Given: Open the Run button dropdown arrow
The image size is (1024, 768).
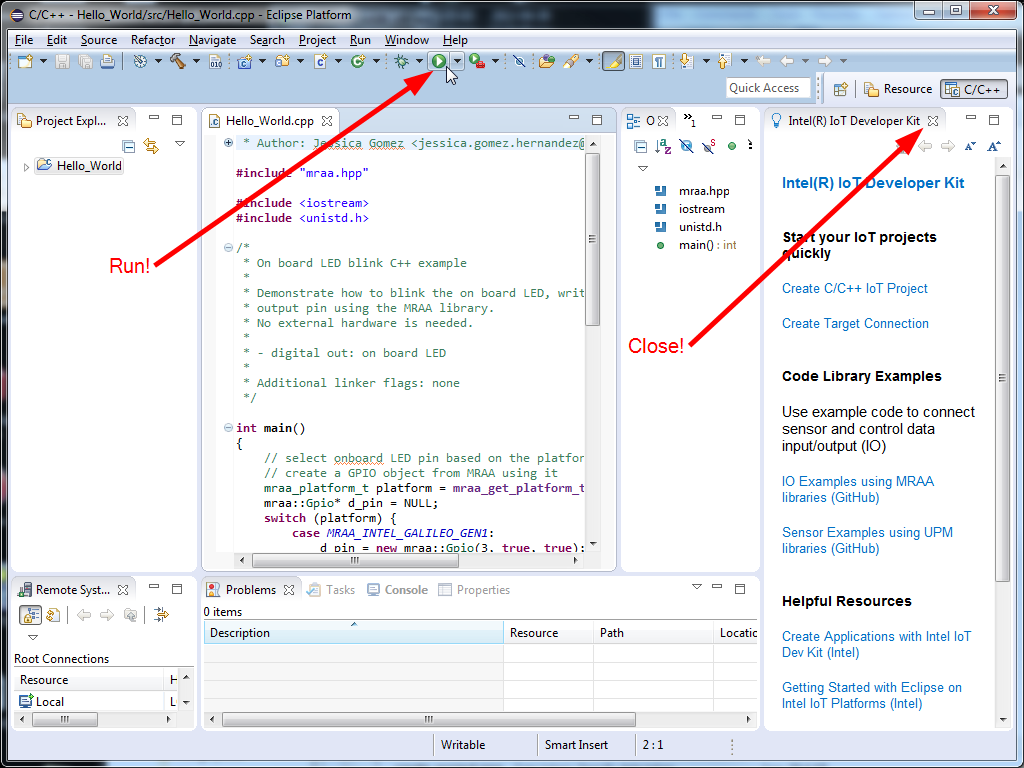Looking at the screenshot, I should [457, 61].
